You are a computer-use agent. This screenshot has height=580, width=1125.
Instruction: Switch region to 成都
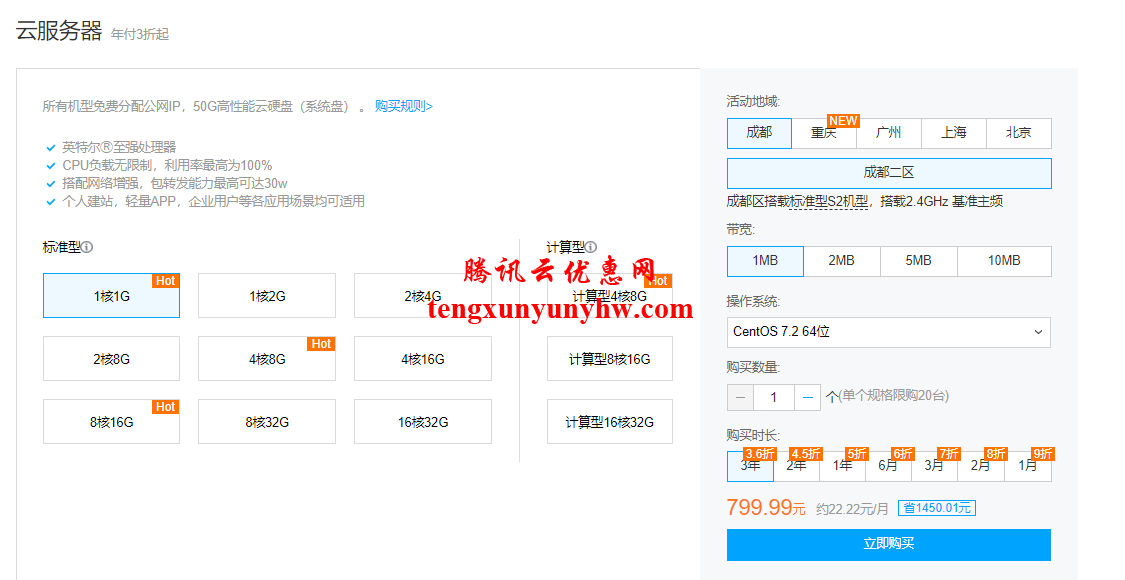[x=759, y=133]
